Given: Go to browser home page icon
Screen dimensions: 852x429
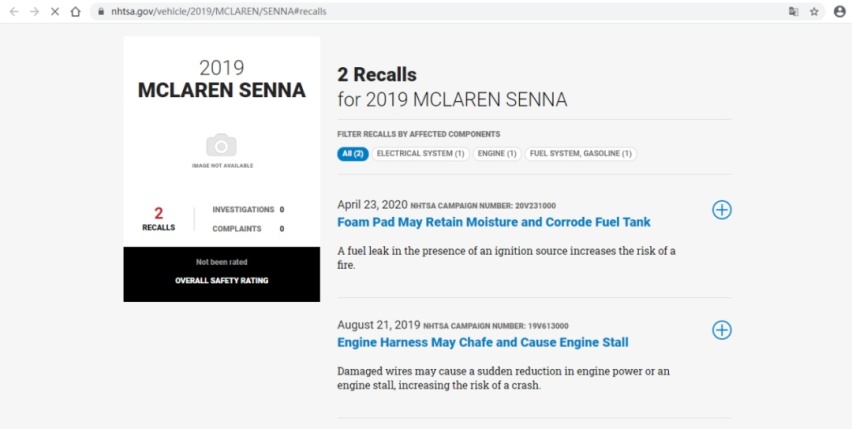Looking at the screenshot, I should 76,11.
